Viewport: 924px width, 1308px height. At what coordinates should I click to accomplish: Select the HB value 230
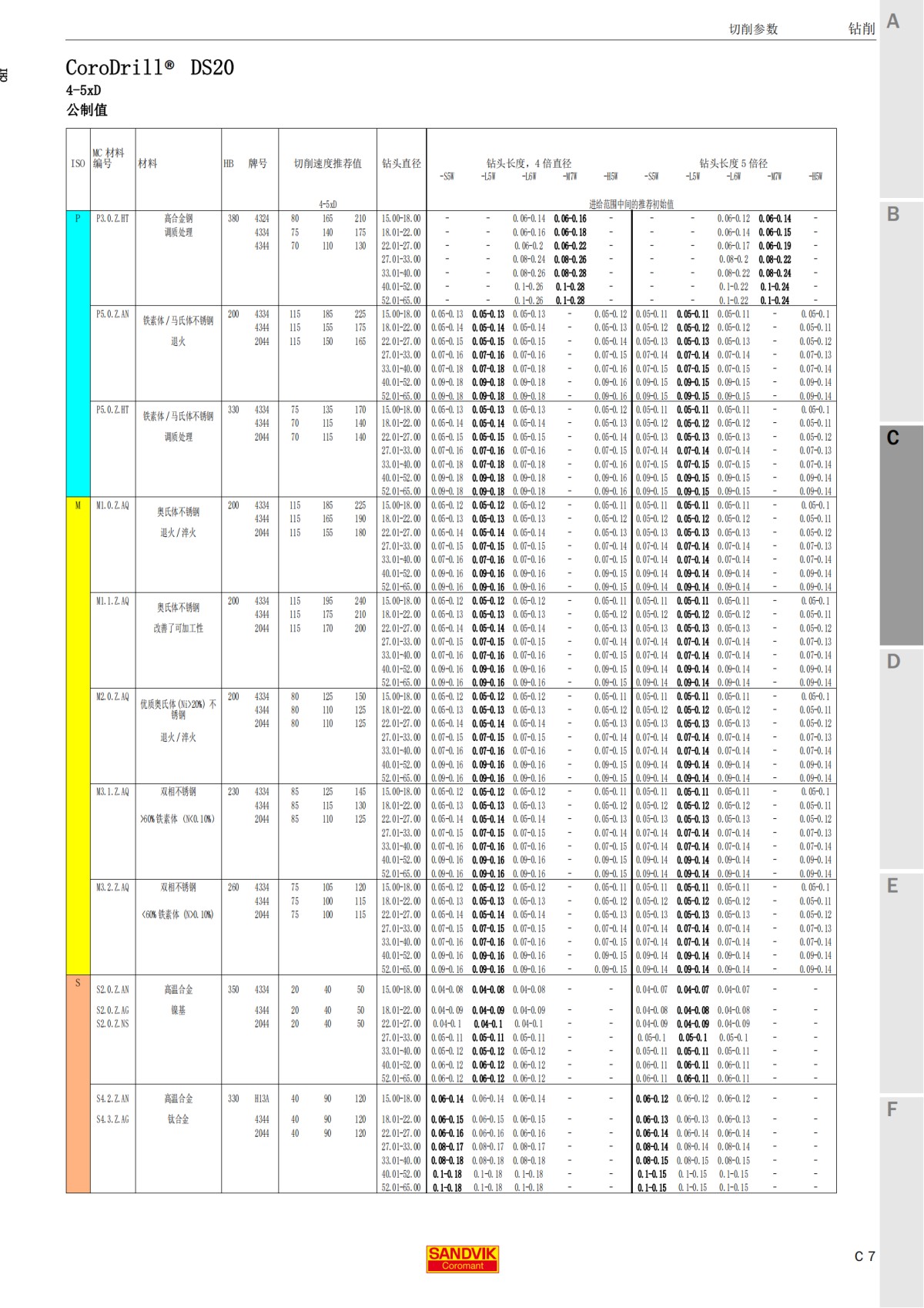pyautogui.click(x=233, y=792)
